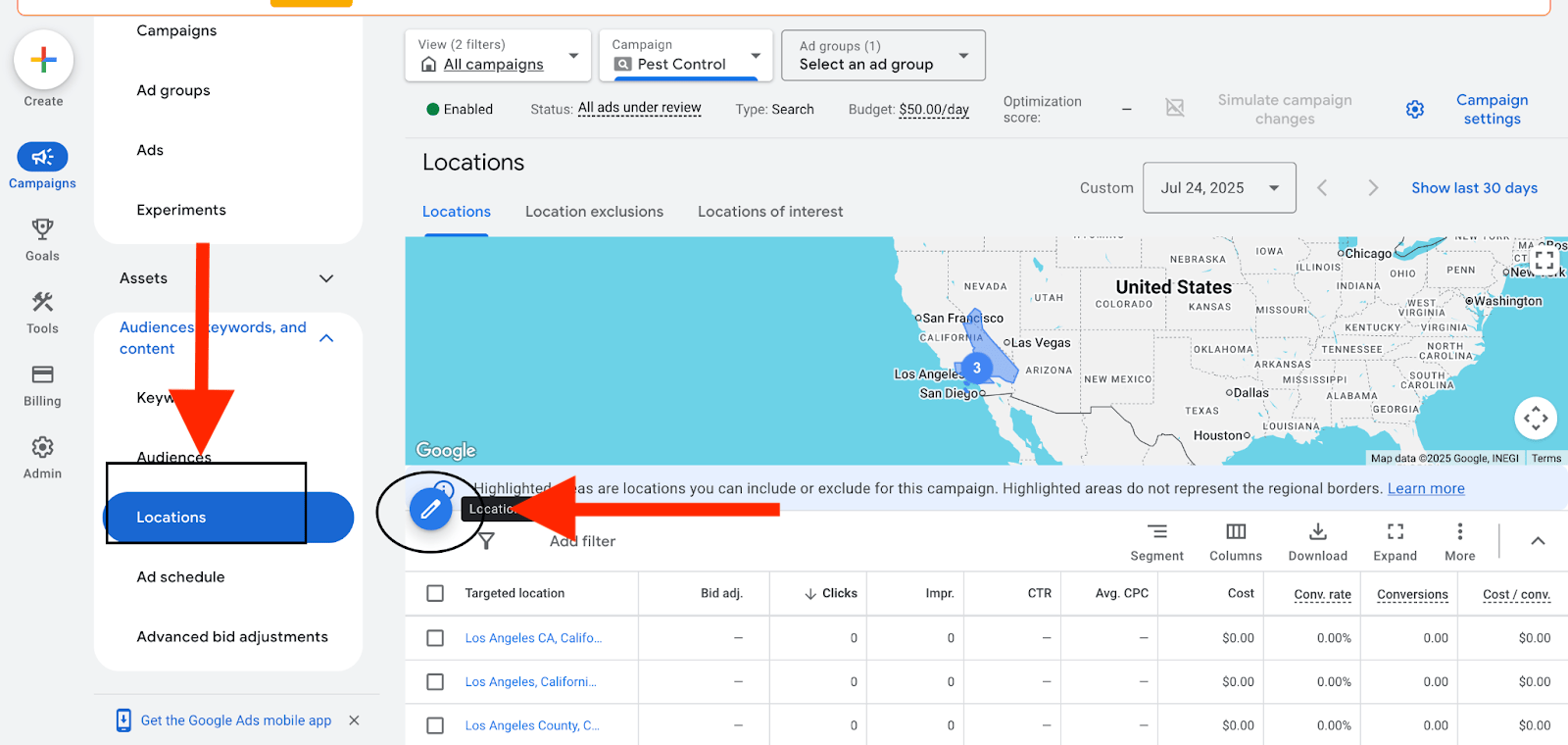Open Advanced bid adjustments
Screen dimensions: 1568x745
pyautogui.click(x=232, y=637)
